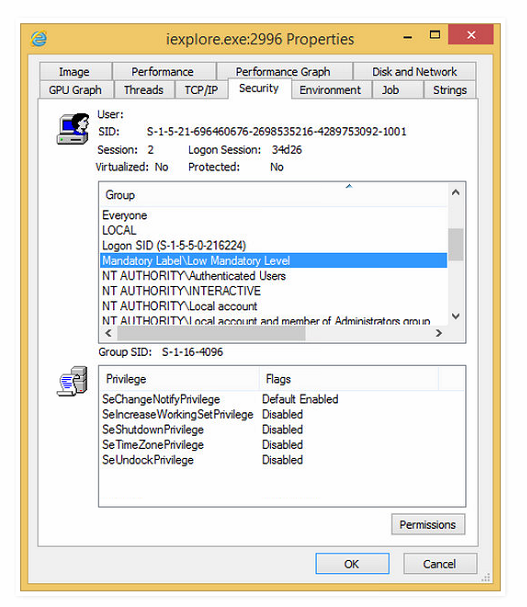
Task: Click the user computer icon beside SID
Action: [73, 129]
